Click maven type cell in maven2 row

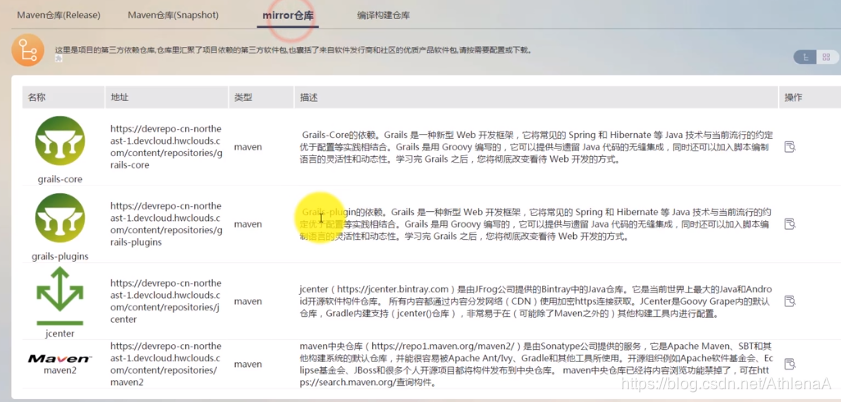point(248,364)
